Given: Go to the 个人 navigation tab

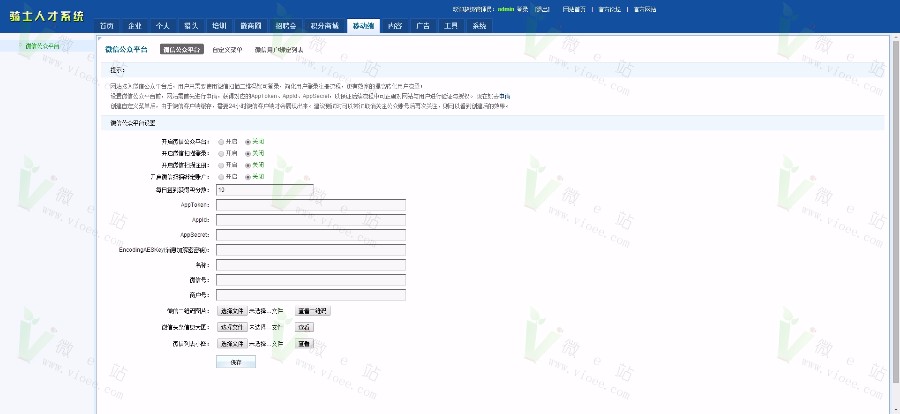Looking at the screenshot, I should click(163, 26).
